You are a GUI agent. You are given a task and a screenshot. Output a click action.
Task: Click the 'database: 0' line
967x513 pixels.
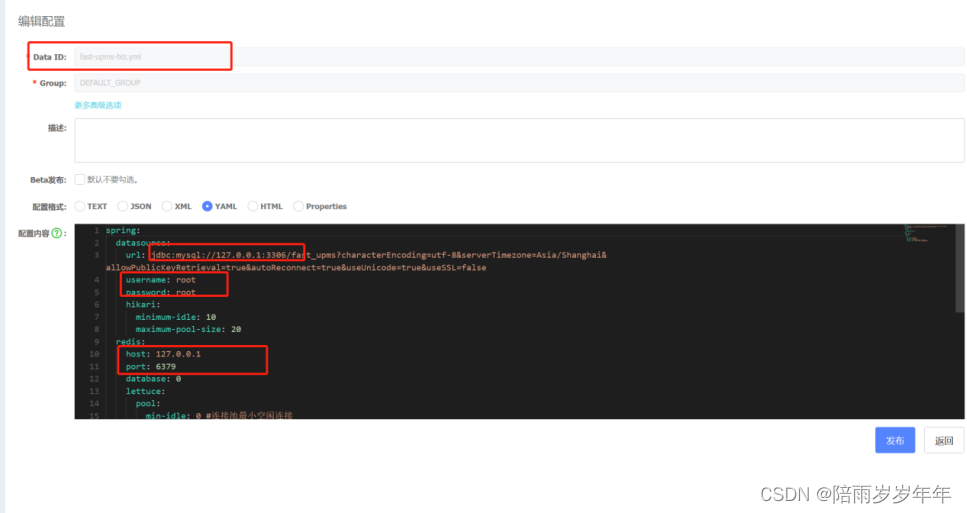point(153,379)
